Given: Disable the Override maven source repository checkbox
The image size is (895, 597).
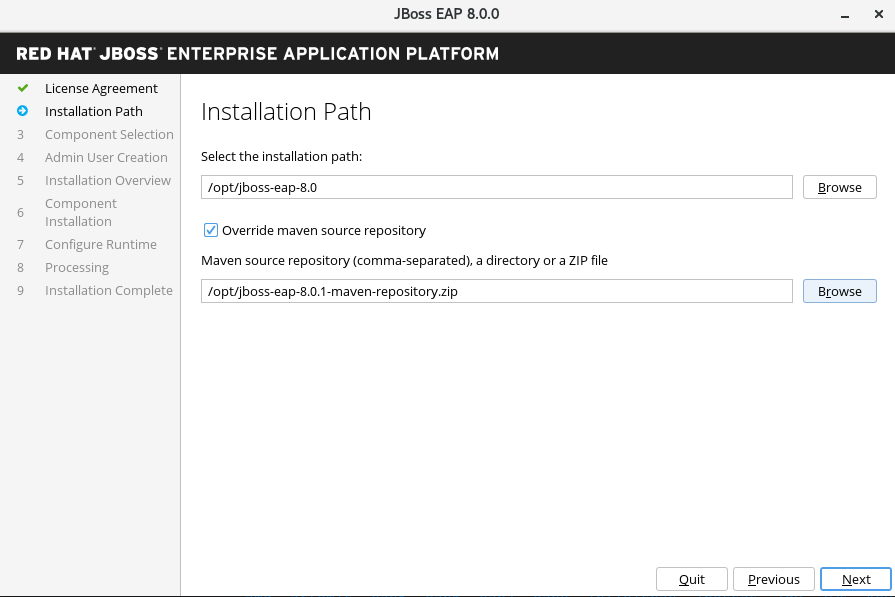Looking at the screenshot, I should (211, 230).
